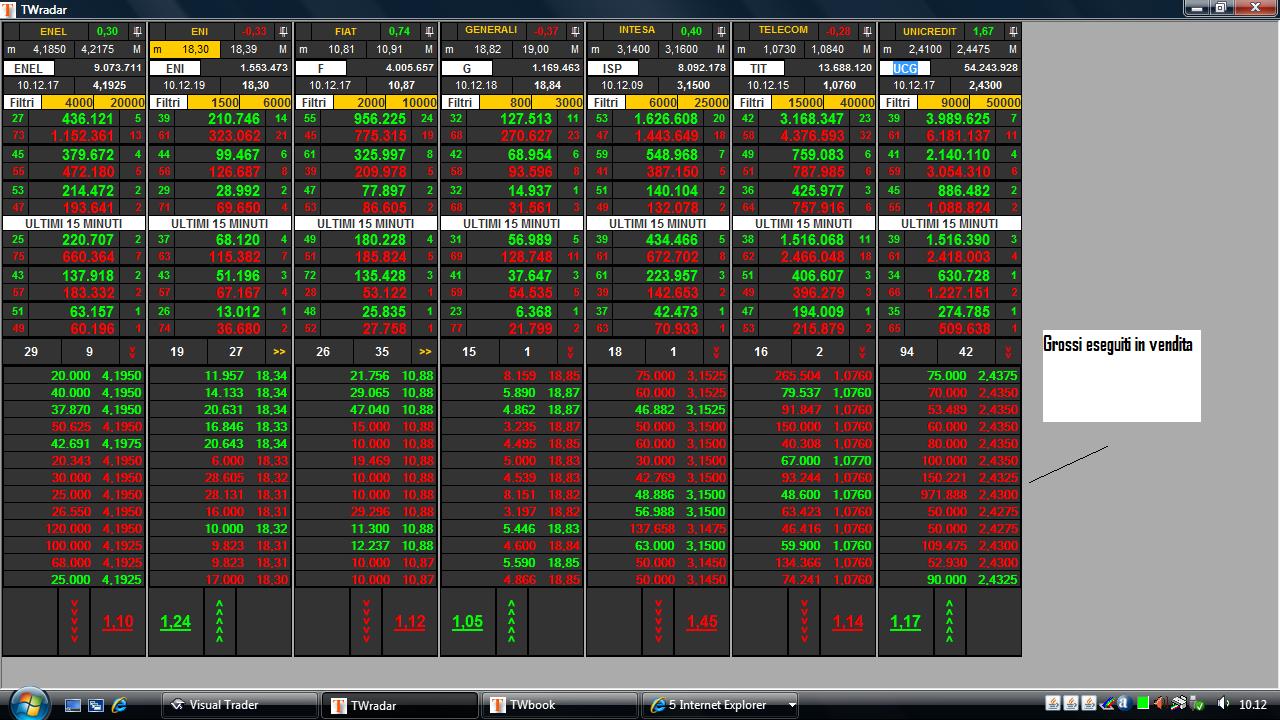This screenshot has width=1280, height=720.
Task: Click the Grossi eseguiti in vendita note
Action: (1121, 376)
